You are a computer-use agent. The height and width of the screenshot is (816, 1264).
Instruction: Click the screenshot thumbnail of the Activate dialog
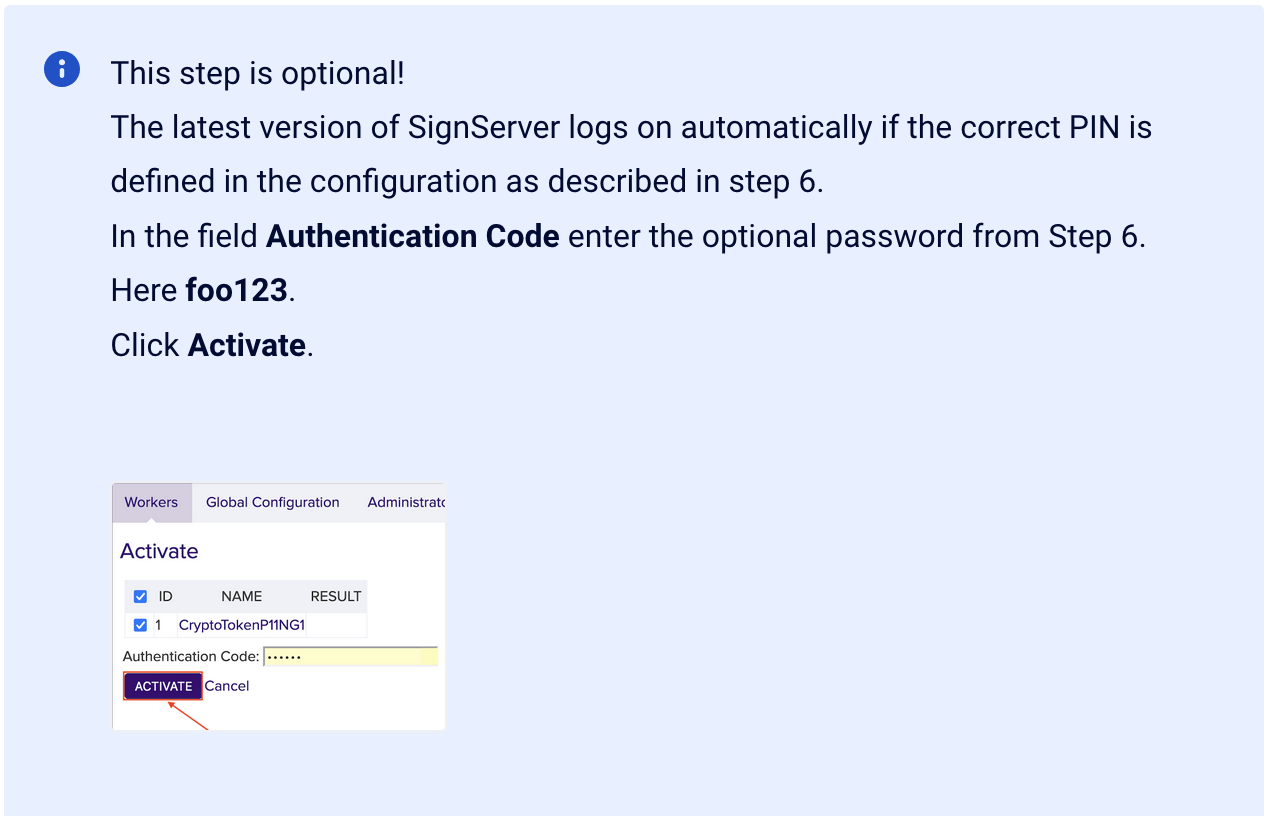tap(278, 603)
